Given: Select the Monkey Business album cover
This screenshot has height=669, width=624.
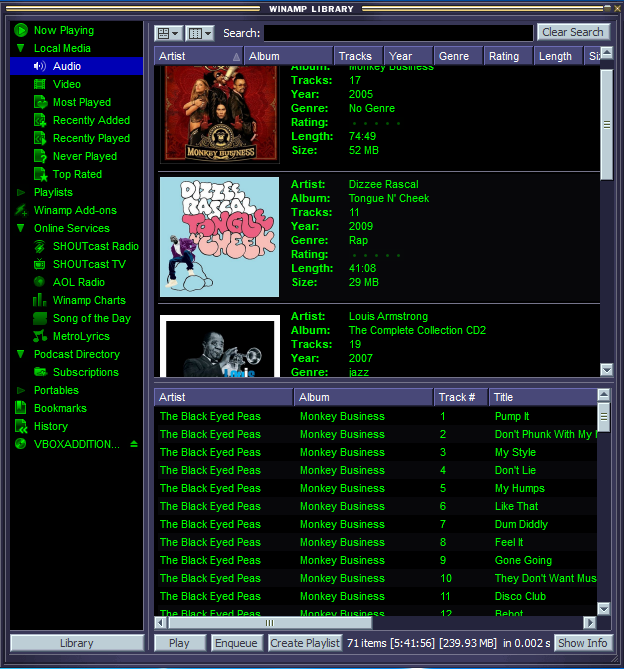Looking at the screenshot, I should tap(220, 113).
